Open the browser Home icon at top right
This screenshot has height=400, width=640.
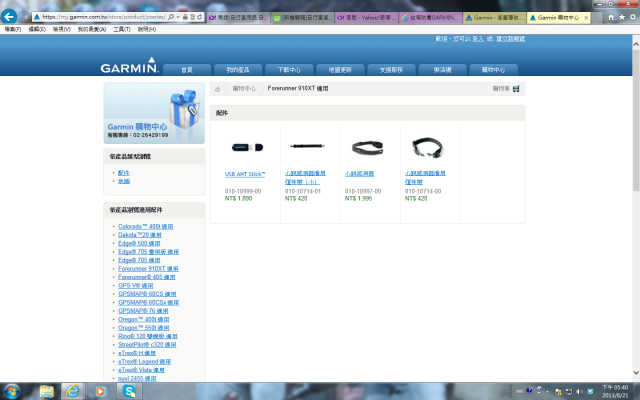[611, 17]
